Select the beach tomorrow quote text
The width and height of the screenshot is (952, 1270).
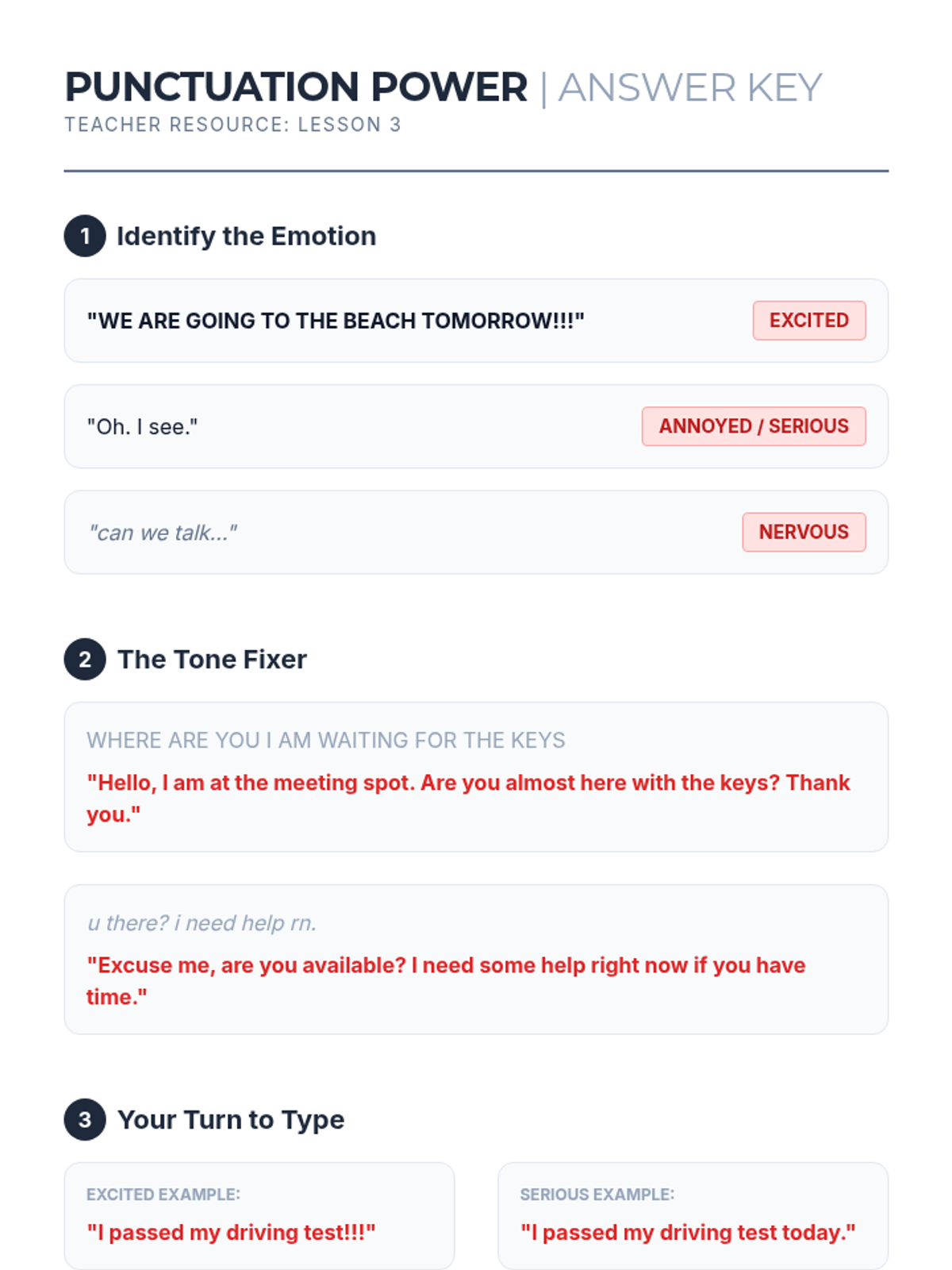pos(335,321)
